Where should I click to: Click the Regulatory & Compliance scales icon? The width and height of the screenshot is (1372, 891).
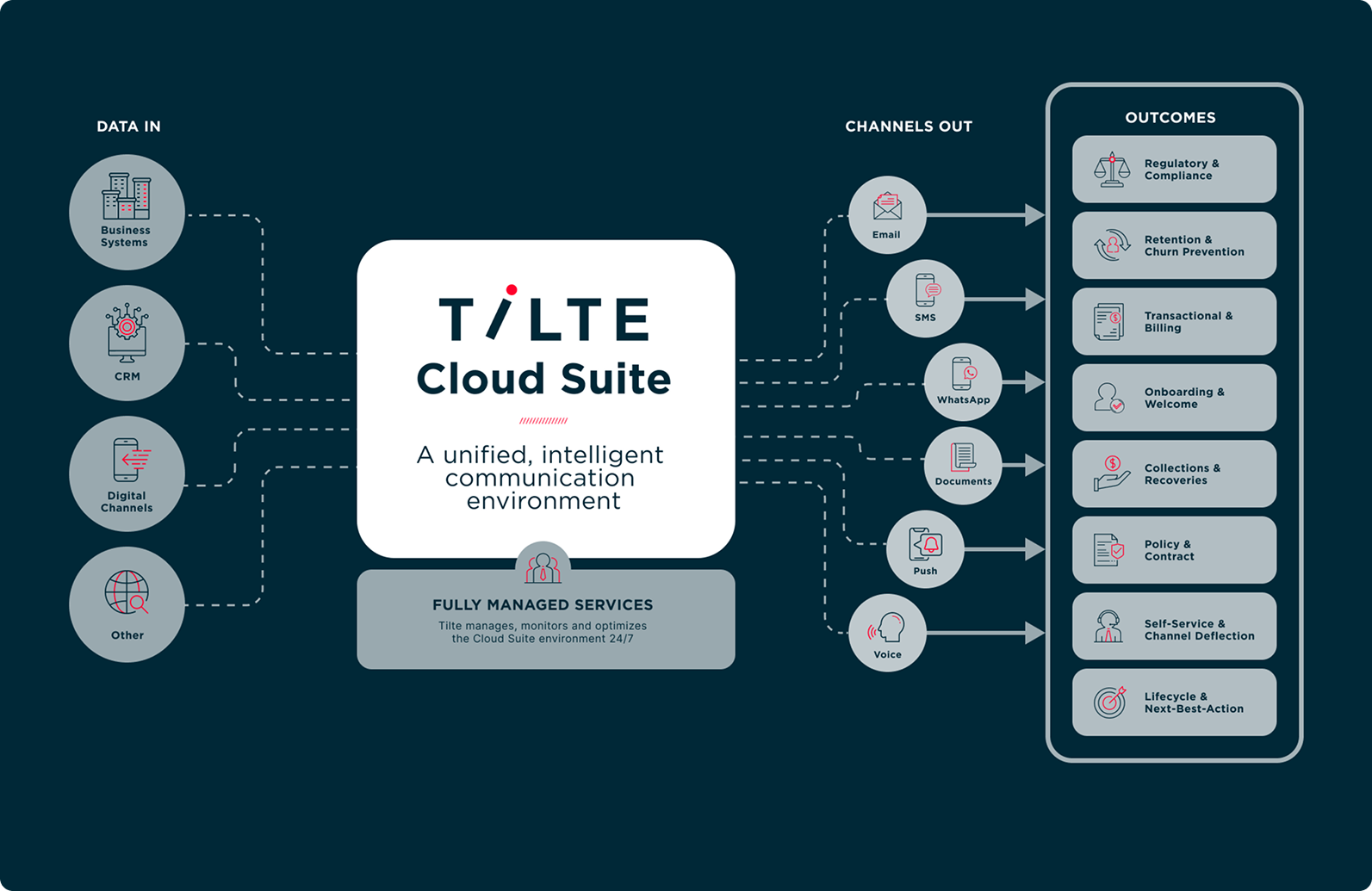(x=1112, y=170)
